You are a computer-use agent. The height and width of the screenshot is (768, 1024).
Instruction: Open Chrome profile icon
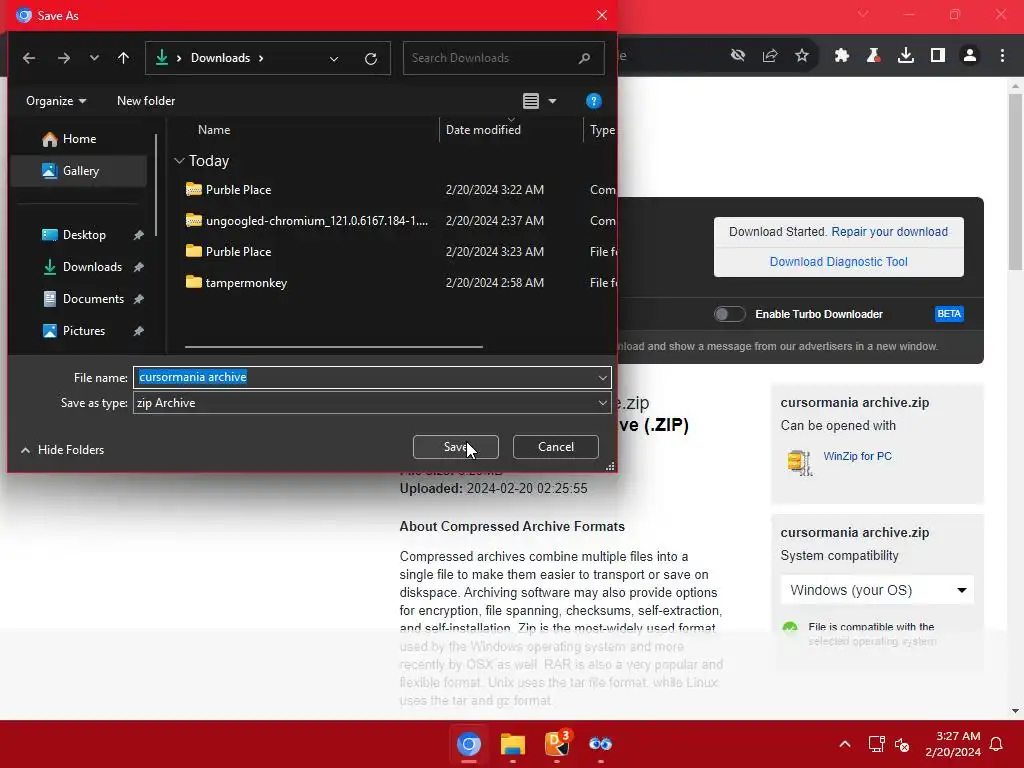pyautogui.click(x=970, y=56)
